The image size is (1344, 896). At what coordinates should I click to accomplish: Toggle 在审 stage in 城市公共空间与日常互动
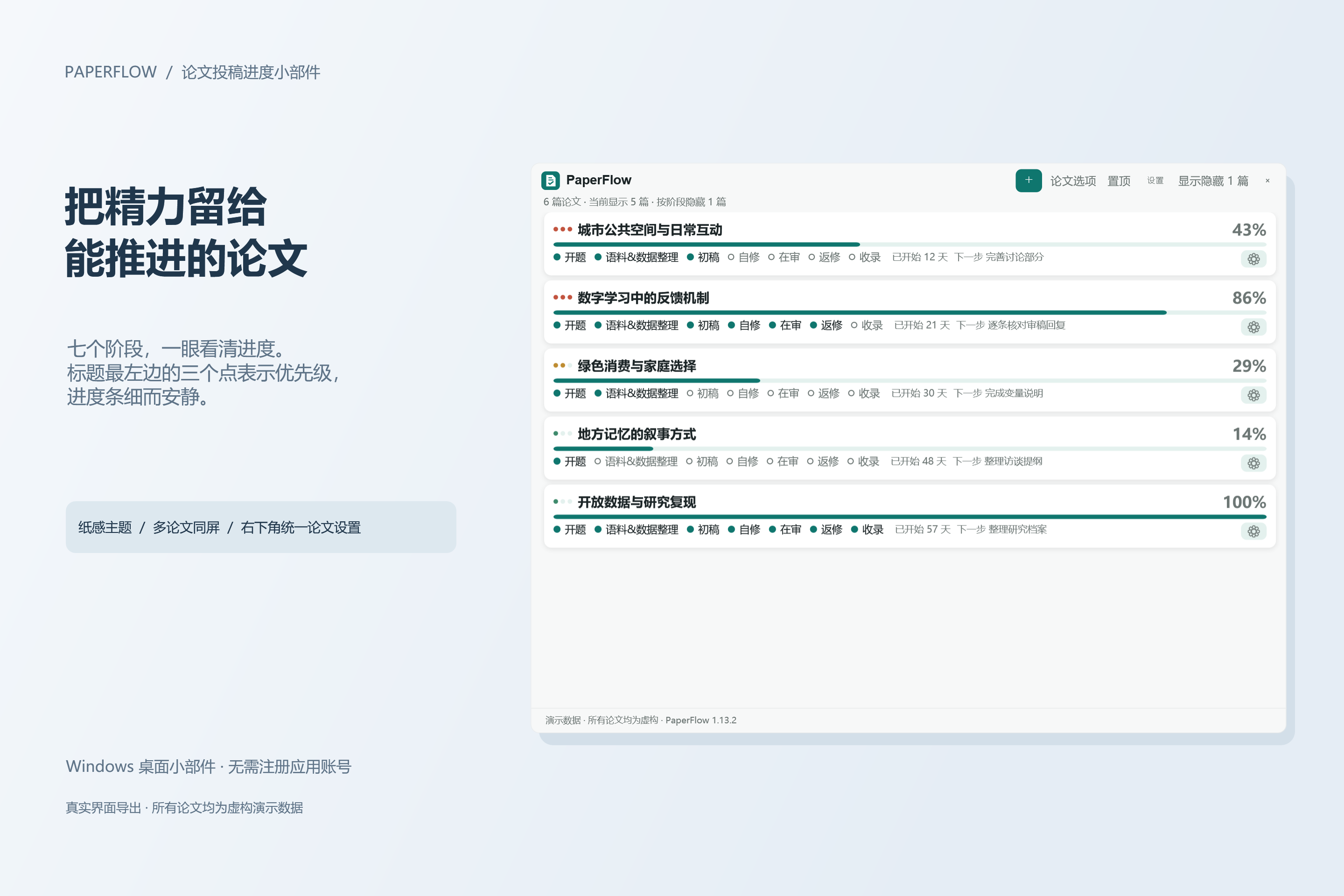tap(784, 257)
